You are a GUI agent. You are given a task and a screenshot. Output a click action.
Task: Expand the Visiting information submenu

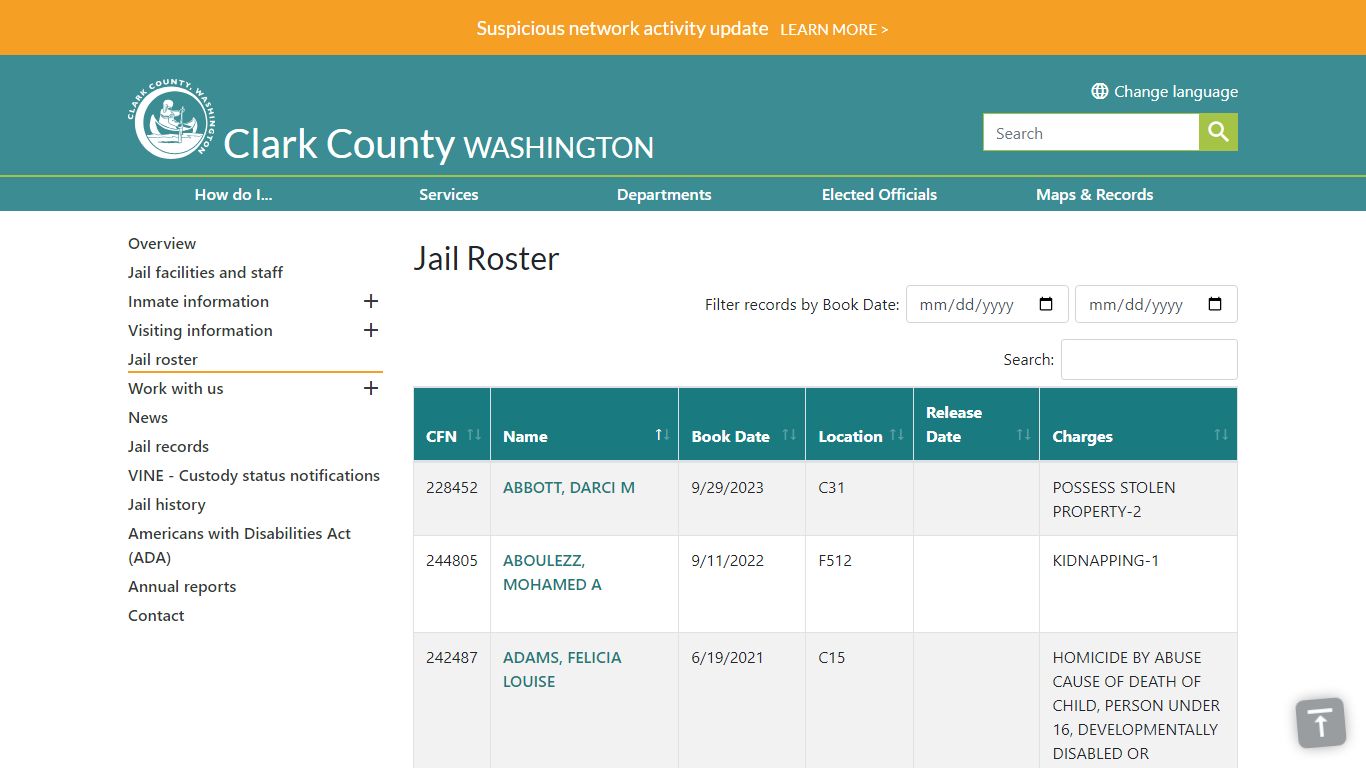[x=371, y=330]
